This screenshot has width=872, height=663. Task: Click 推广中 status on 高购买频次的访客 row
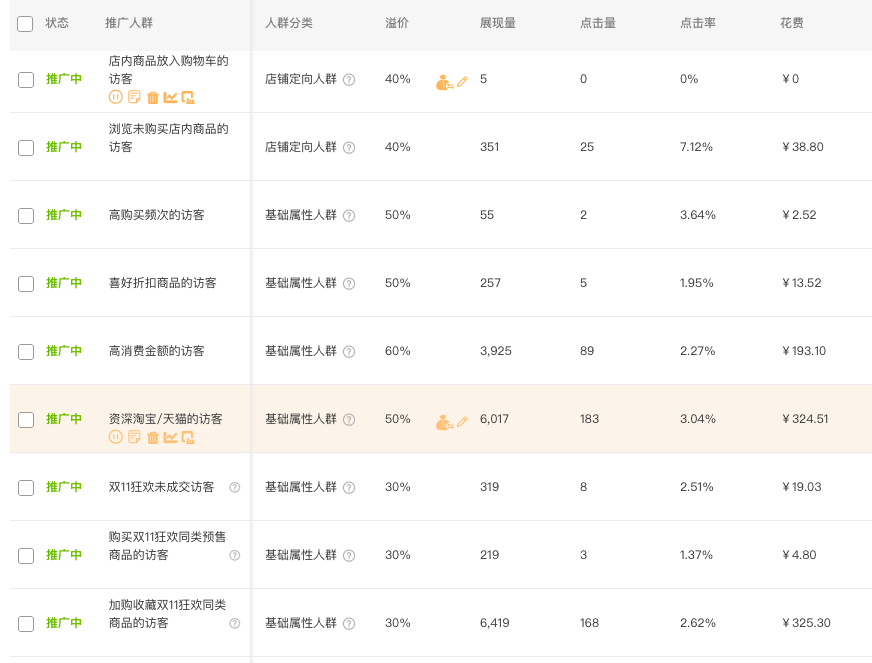pyautogui.click(x=64, y=215)
